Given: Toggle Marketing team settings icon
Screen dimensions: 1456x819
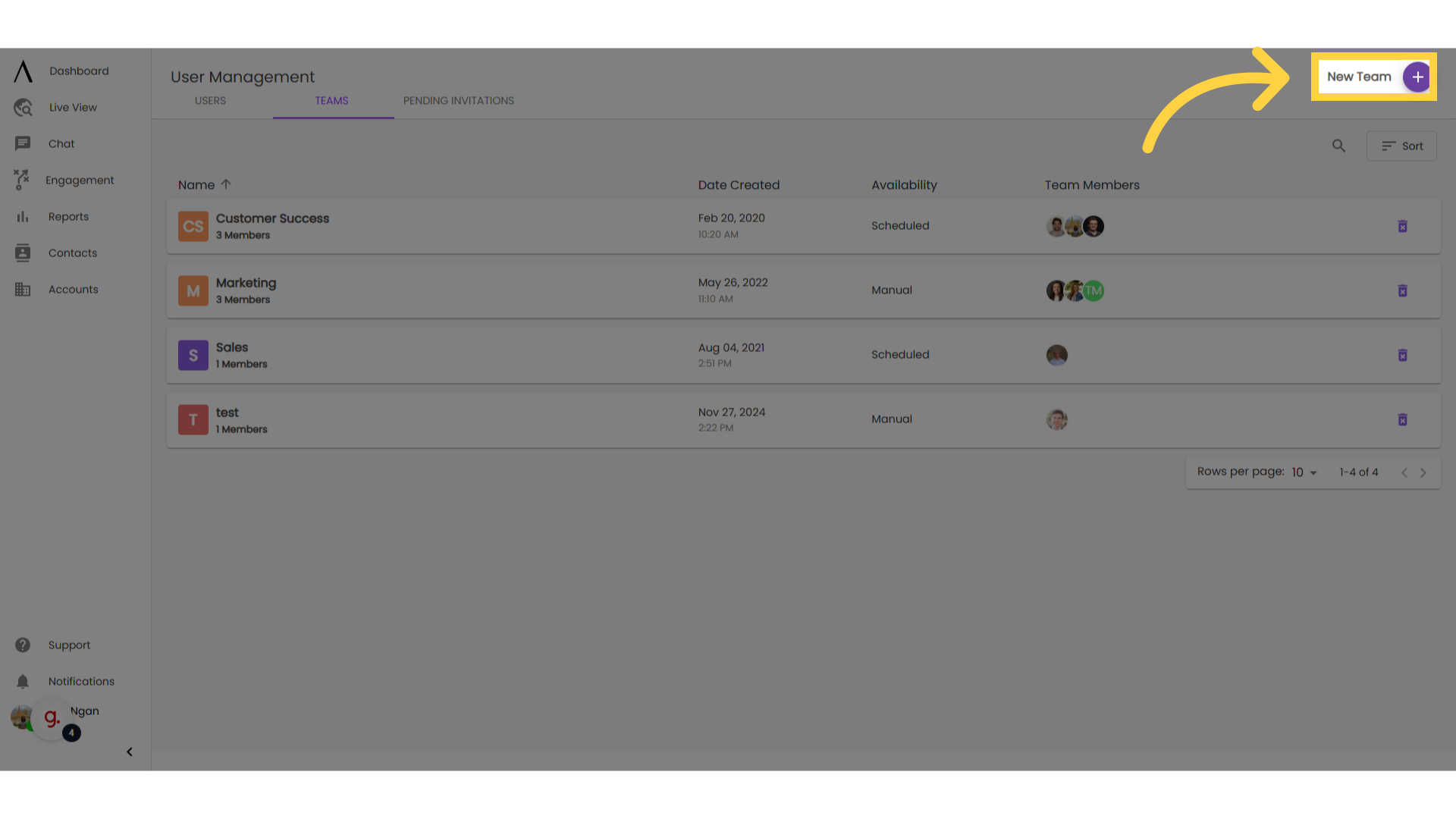Looking at the screenshot, I should [x=1403, y=291].
